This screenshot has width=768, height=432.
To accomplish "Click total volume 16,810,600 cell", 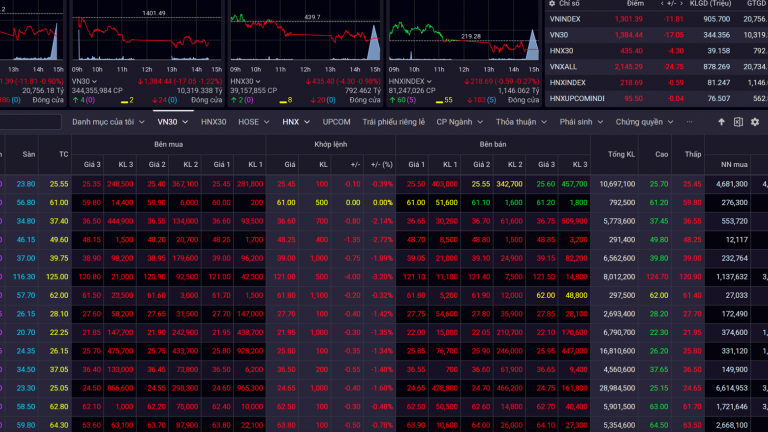I will (x=617, y=351).
